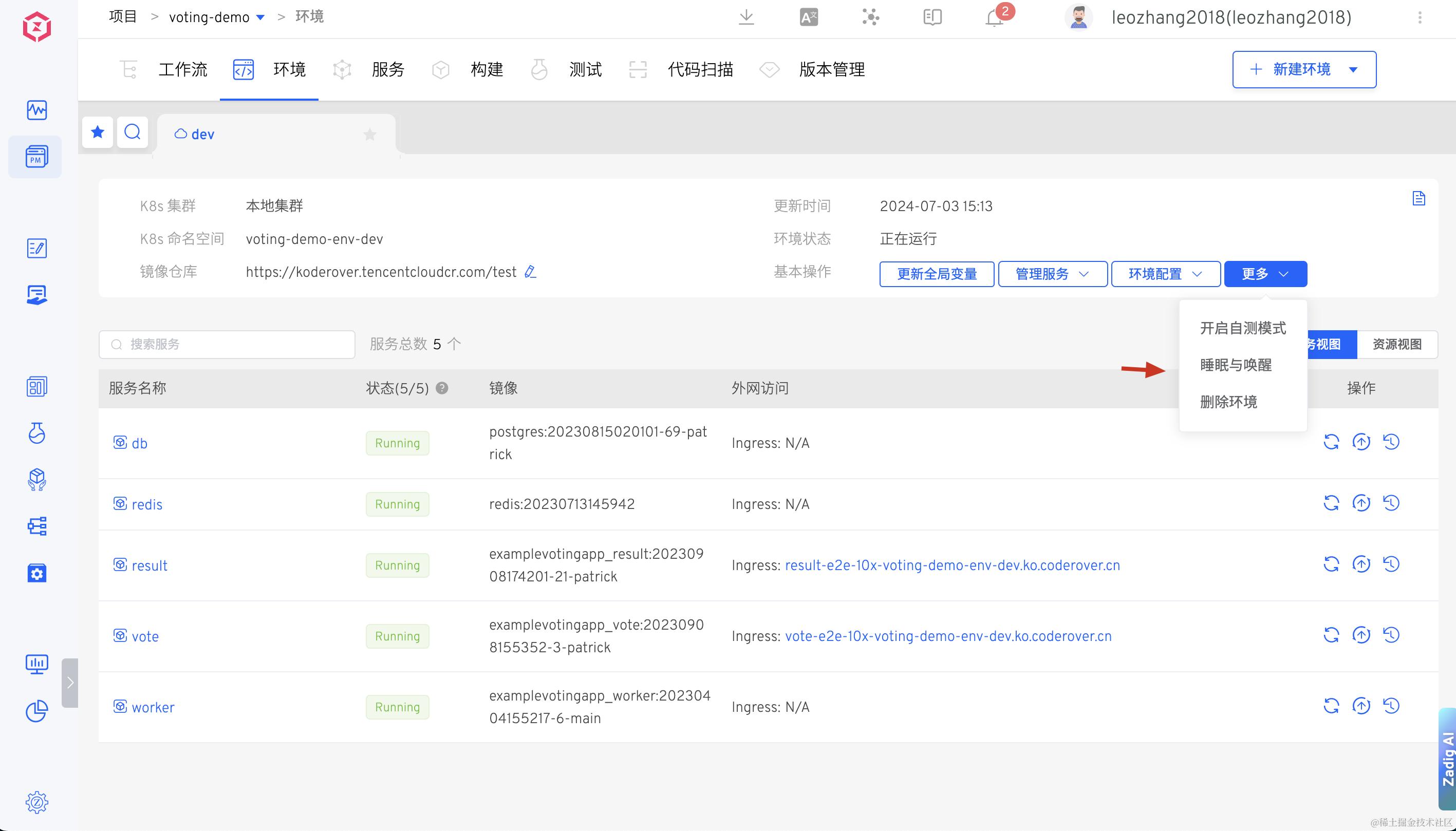
Task: Open version history icon for vote service
Action: tap(1391, 635)
